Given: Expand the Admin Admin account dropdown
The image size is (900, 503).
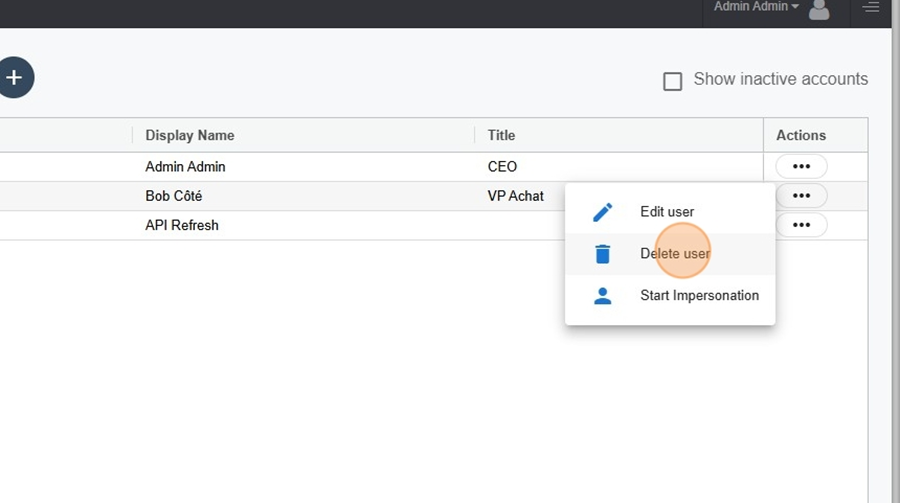Looking at the screenshot, I should pos(756,6).
